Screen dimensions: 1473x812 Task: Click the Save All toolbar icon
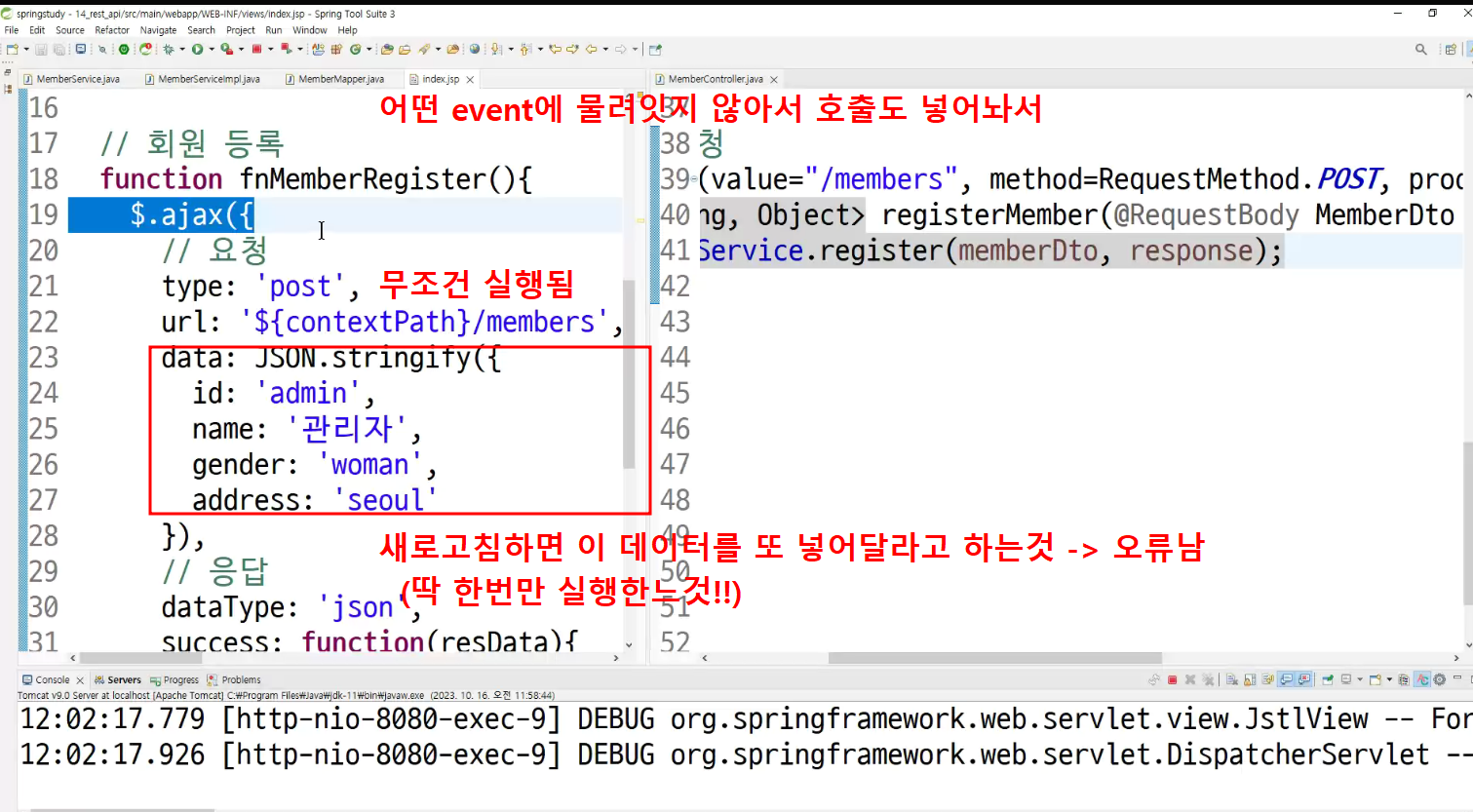tap(58, 49)
